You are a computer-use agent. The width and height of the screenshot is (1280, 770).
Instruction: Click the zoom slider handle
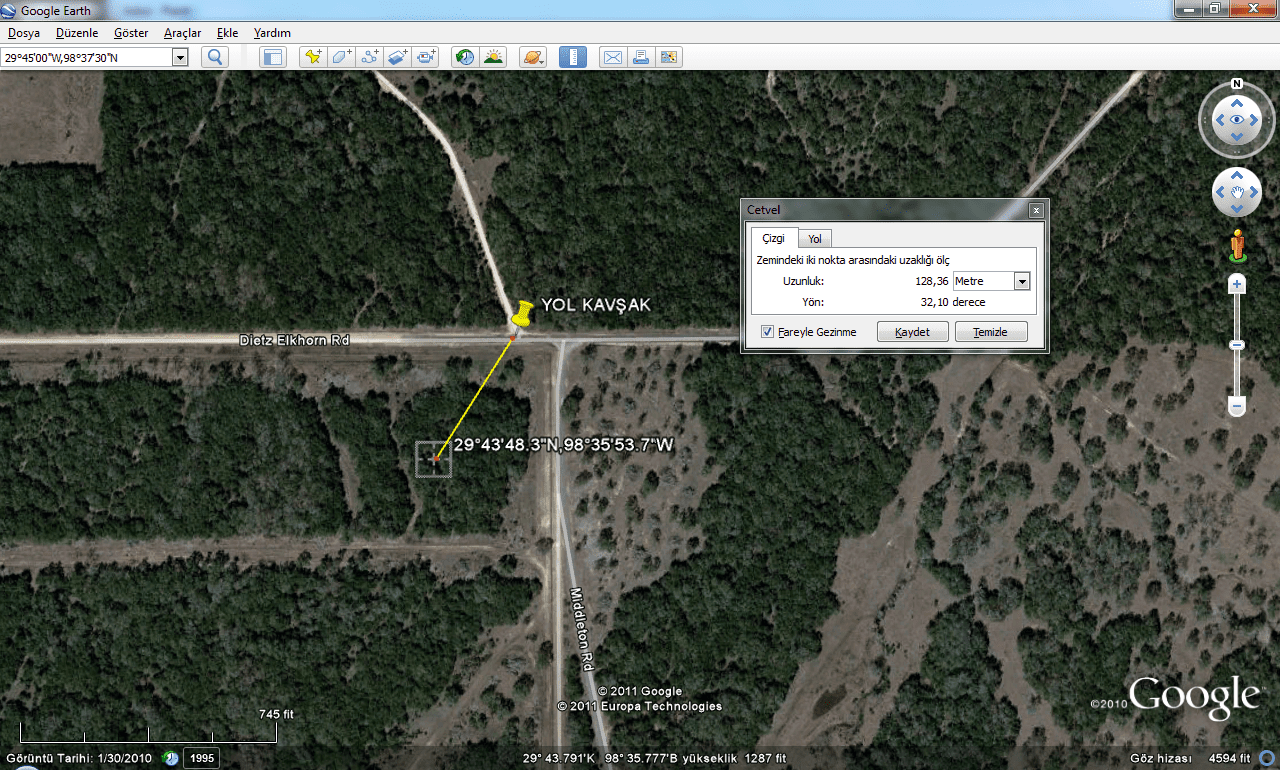pyautogui.click(x=1237, y=345)
